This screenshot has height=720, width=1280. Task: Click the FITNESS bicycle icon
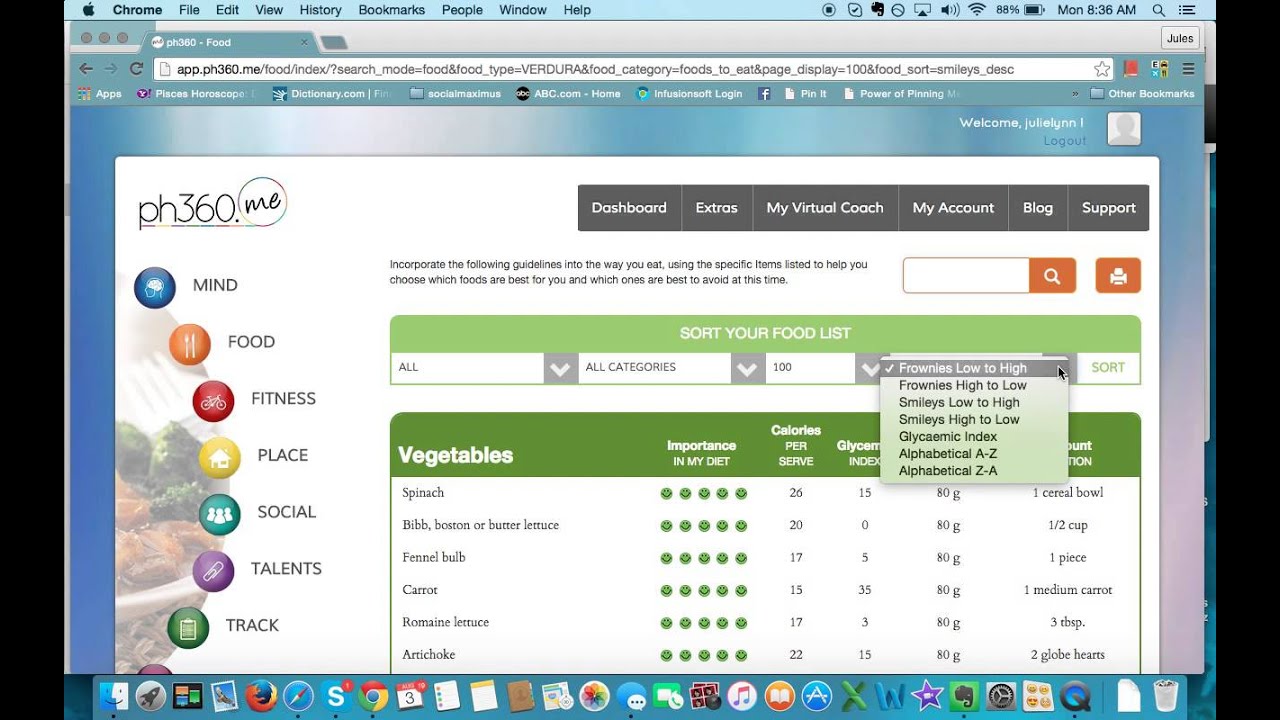click(x=213, y=401)
